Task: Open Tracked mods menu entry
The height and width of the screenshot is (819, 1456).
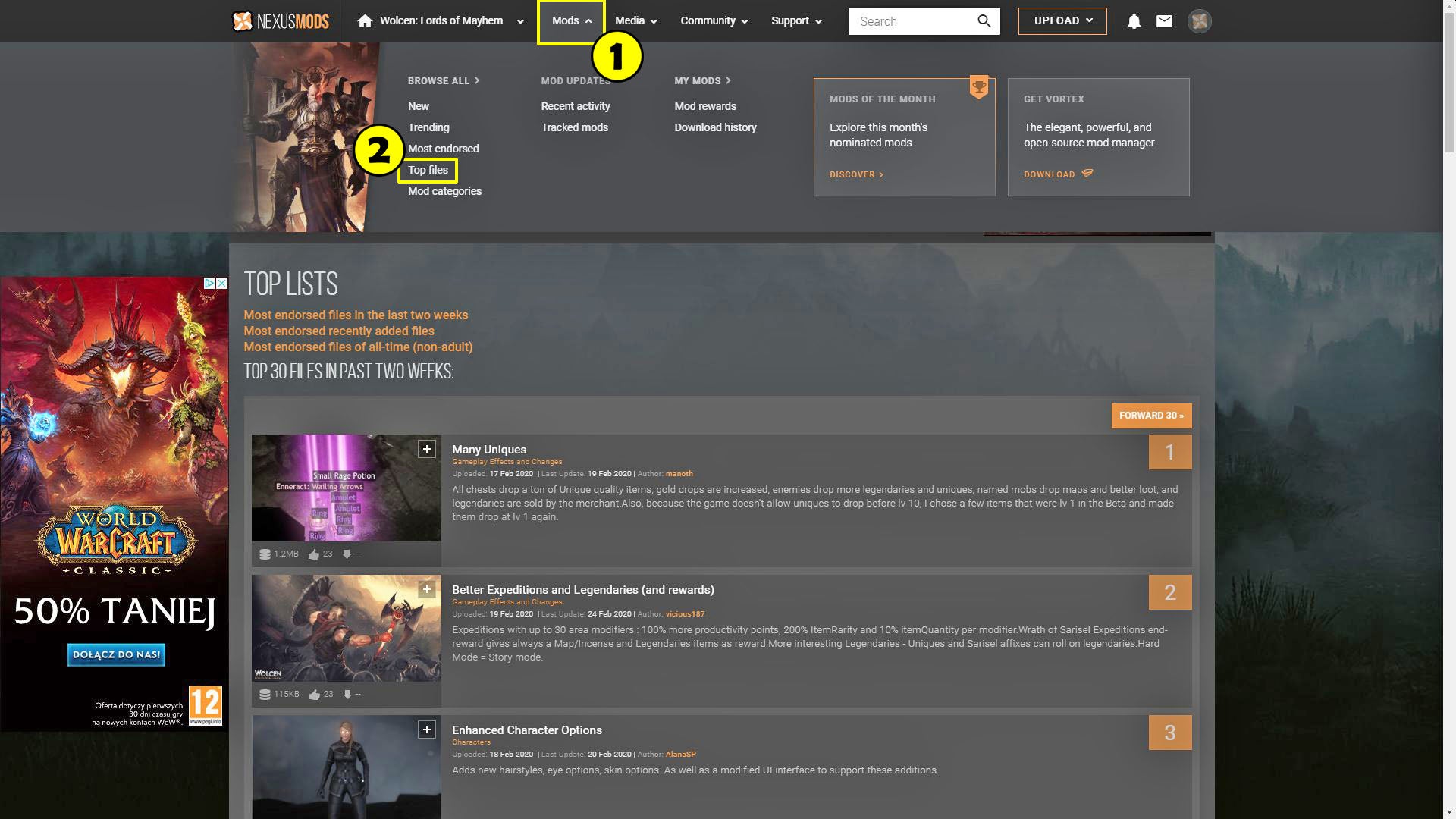Action: pyautogui.click(x=575, y=127)
